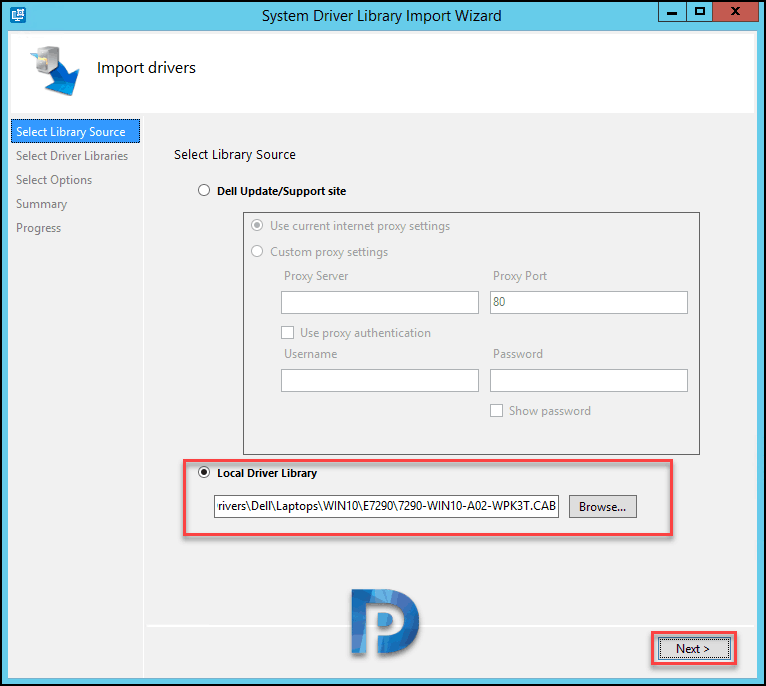Screen dimensions: 766x686
Task: Maximize the Import Wizard window
Action: point(700,12)
